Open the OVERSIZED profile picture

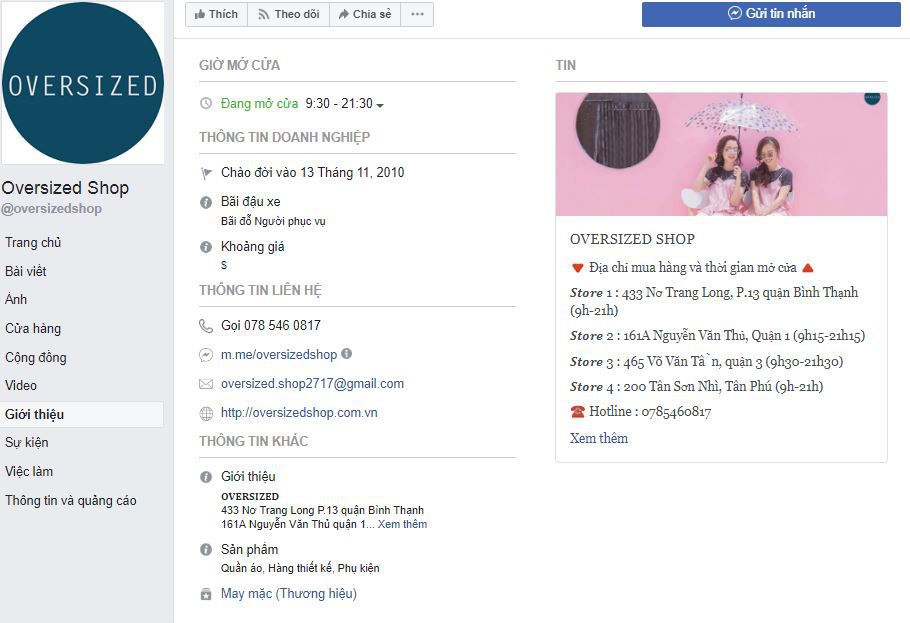[83, 83]
